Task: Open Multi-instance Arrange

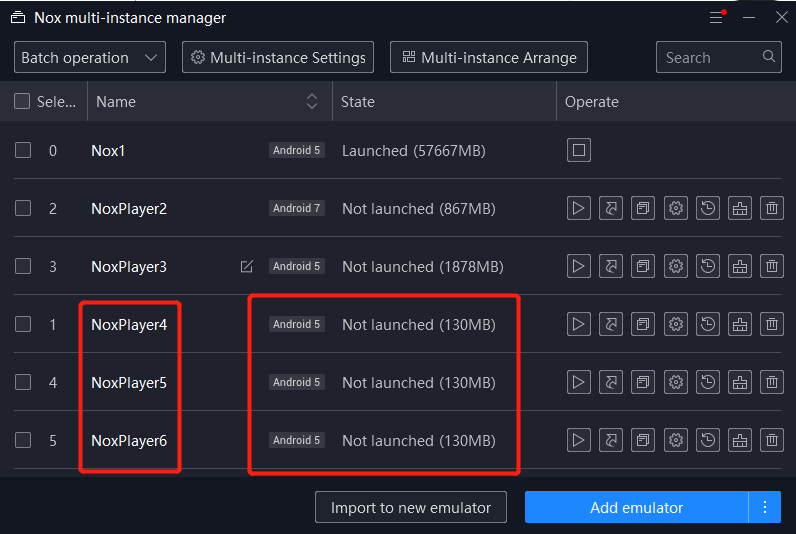Action: click(489, 57)
